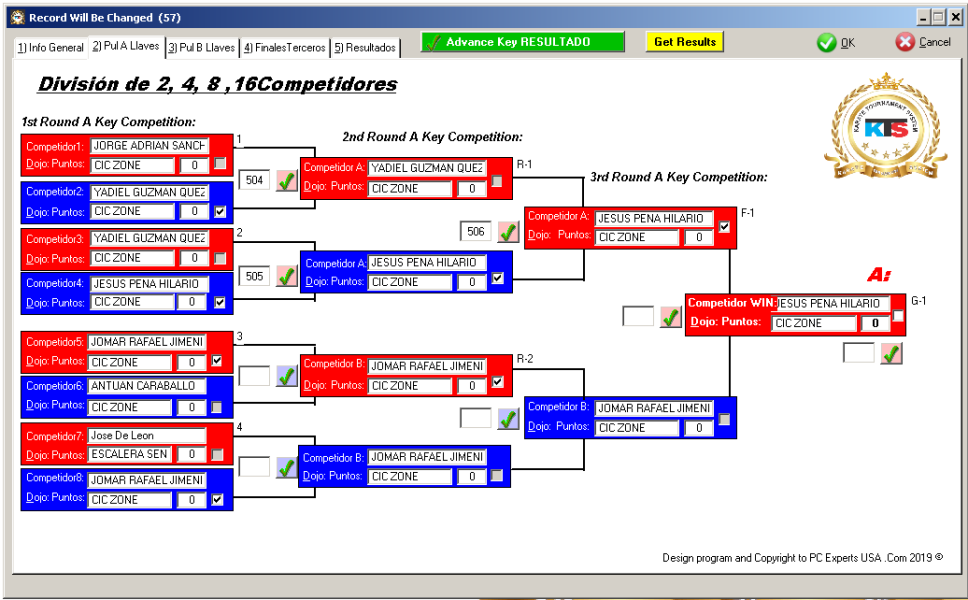Toggle winner checkbox for Competidor7
The height and width of the screenshot is (600, 968).
pyautogui.click(x=217, y=454)
